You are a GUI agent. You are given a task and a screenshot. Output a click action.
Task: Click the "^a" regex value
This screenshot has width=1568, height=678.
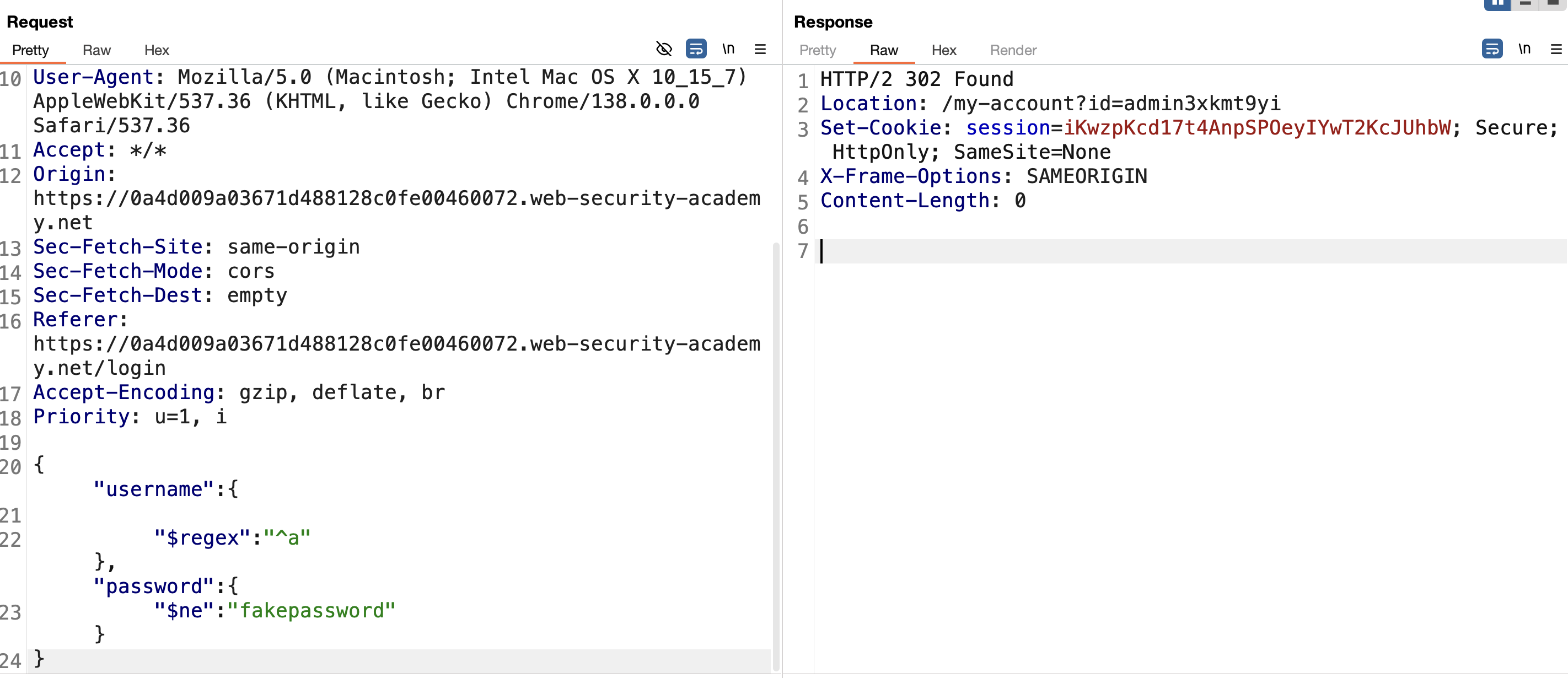(x=287, y=538)
